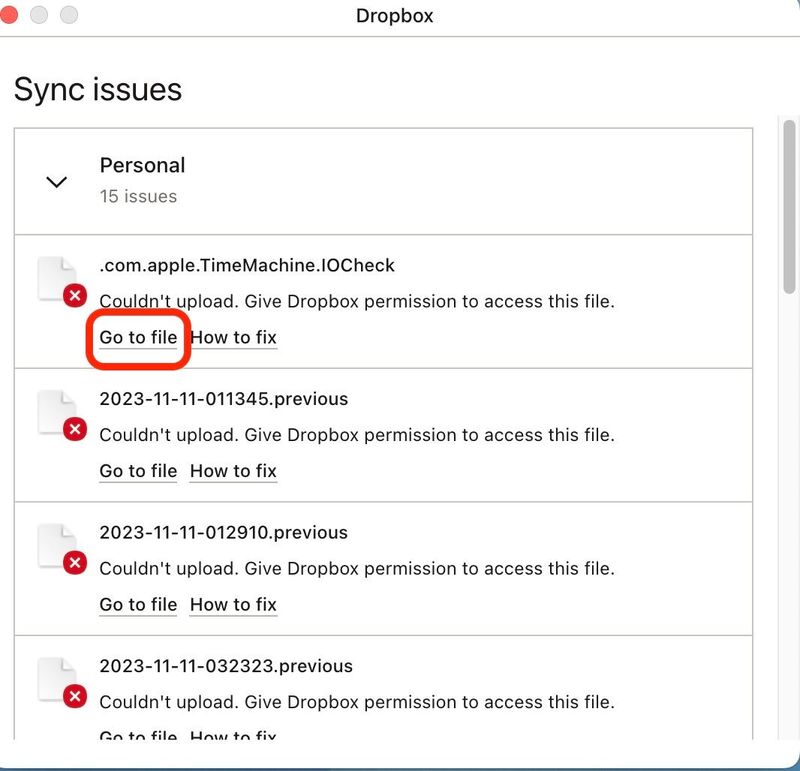Select the Personal group header
The width and height of the screenshot is (800, 771).
coord(142,165)
